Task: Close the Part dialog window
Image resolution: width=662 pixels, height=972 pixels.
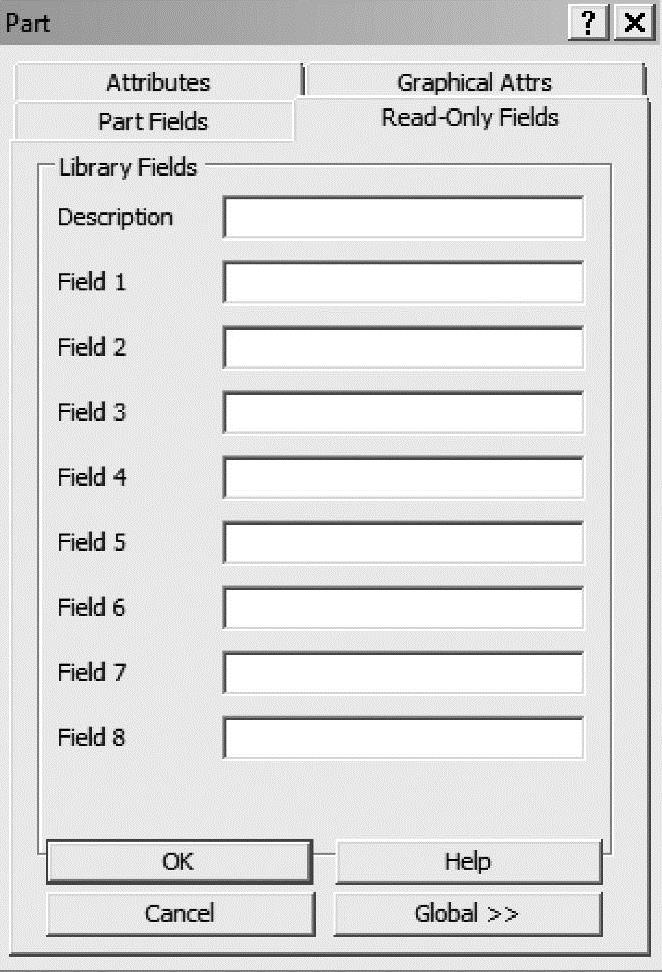Action: tap(633, 23)
